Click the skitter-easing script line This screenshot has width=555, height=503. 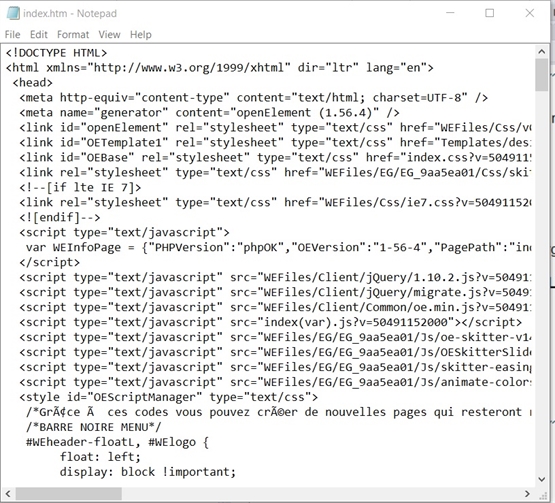click(x=275, y=367)
